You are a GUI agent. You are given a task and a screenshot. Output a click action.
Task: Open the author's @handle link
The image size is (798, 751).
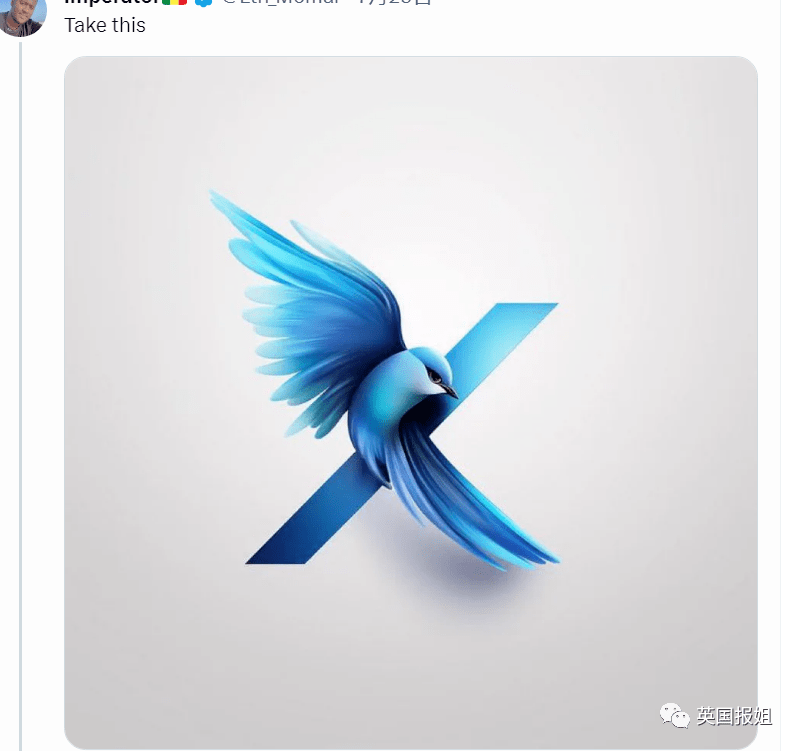281,2
